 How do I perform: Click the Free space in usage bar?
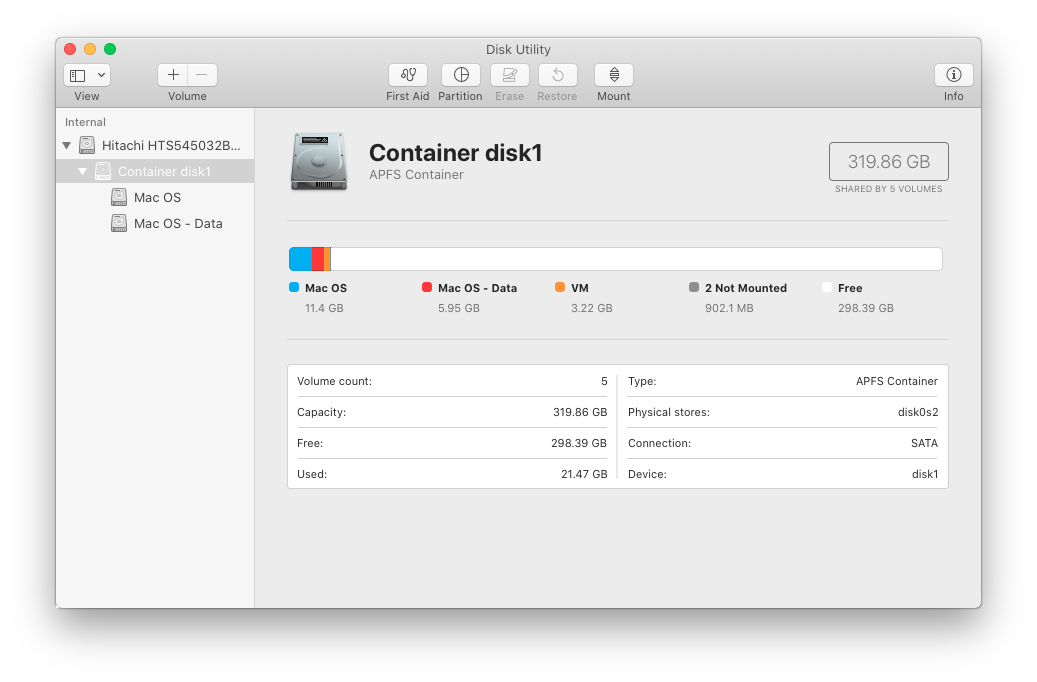coord(636,259)
